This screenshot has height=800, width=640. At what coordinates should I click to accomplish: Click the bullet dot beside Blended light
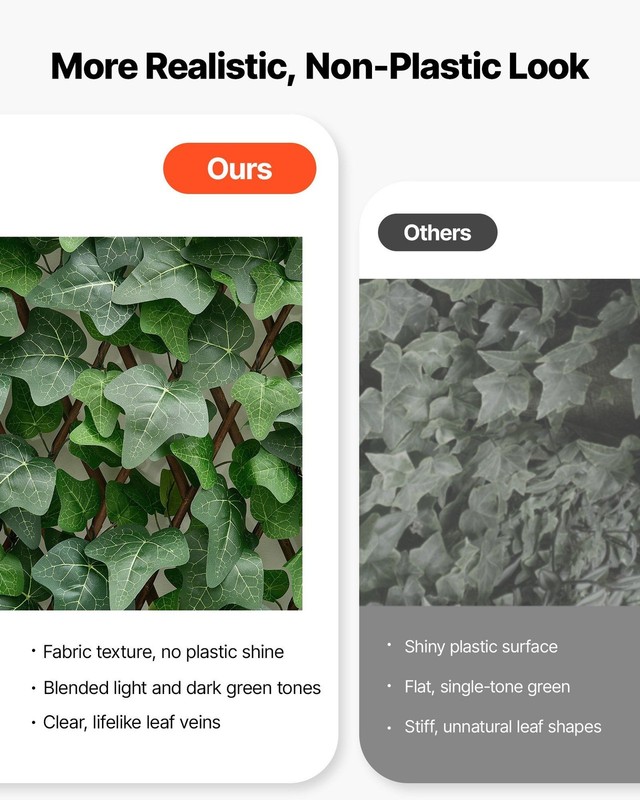(33, 688)
